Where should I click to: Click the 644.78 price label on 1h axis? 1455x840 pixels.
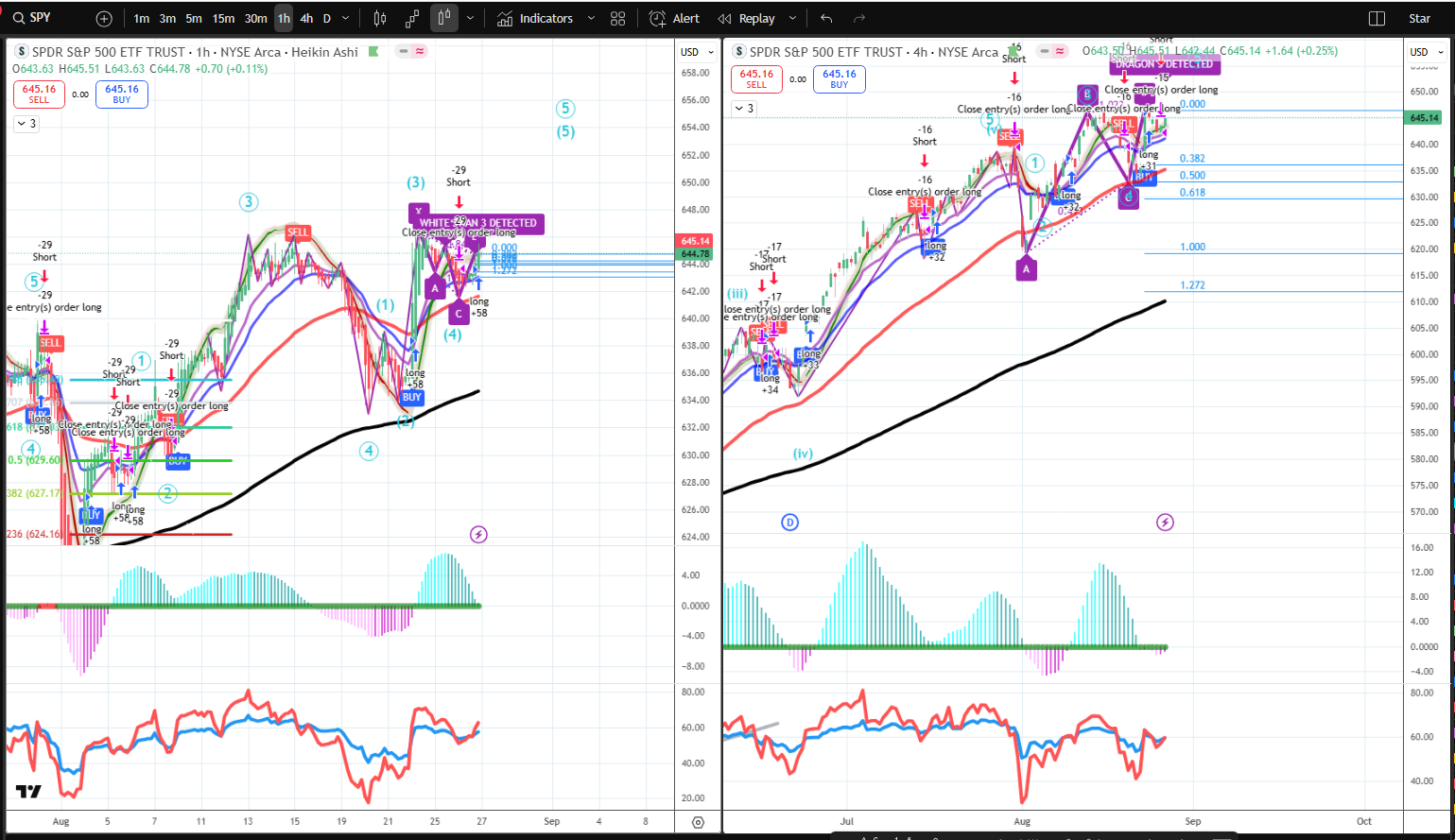(695, 254)
